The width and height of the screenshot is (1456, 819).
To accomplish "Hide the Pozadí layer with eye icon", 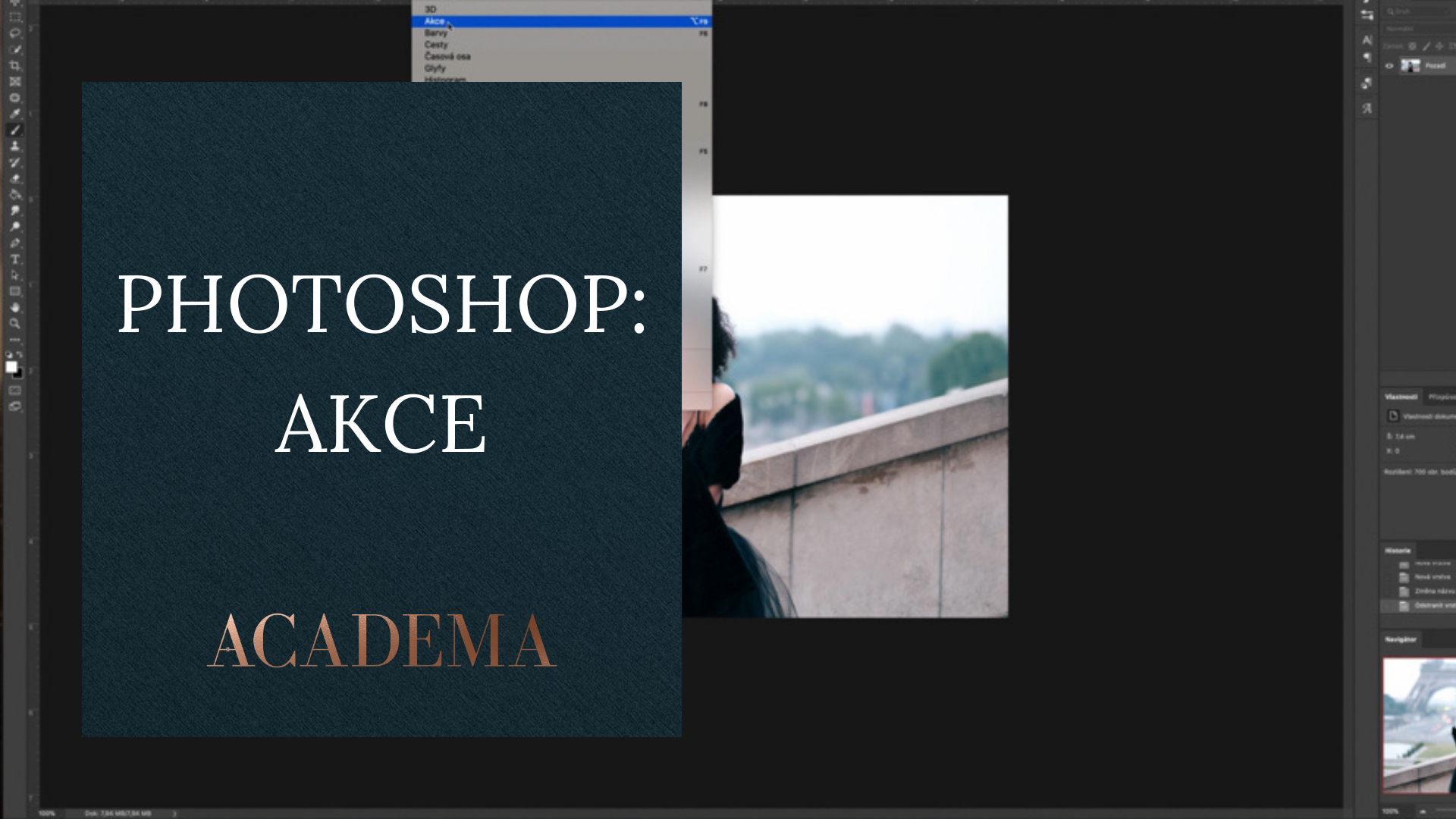I will point(1389,66).
